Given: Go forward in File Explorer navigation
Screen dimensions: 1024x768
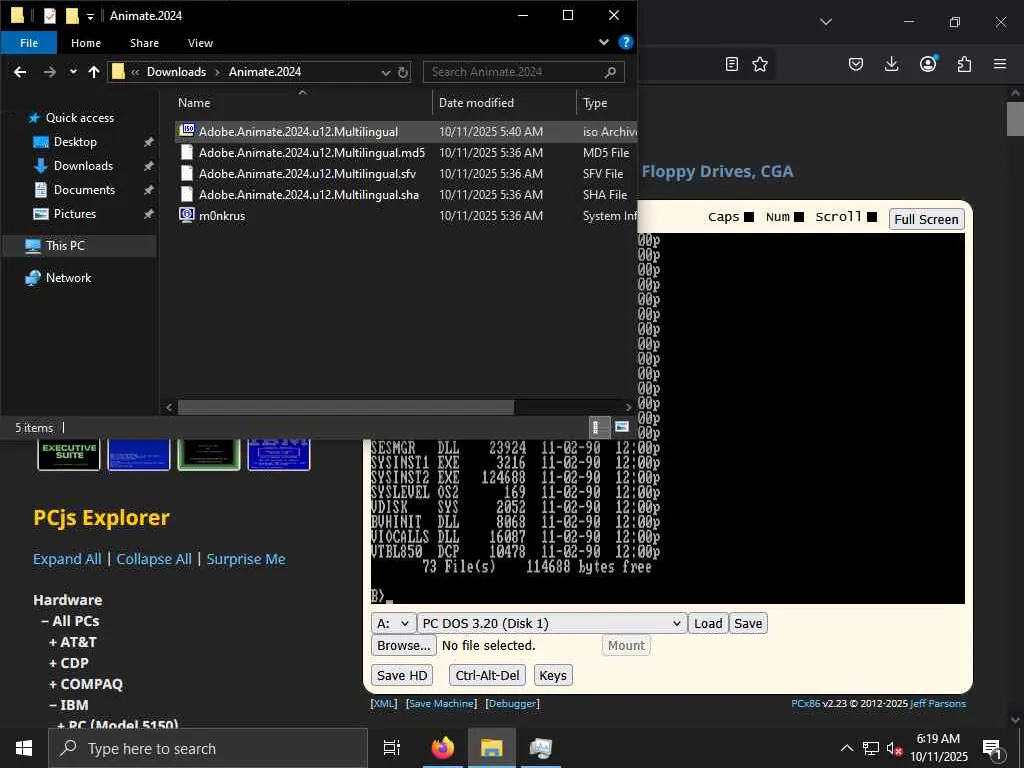Looking at the screenshot, I should (50, 72).
